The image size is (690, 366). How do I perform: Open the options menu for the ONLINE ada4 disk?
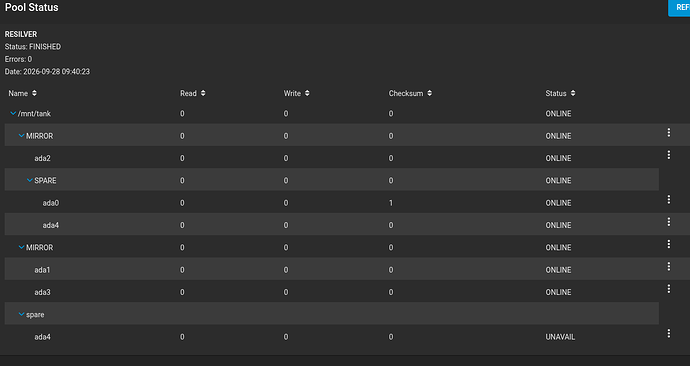(x=668, y=222)
